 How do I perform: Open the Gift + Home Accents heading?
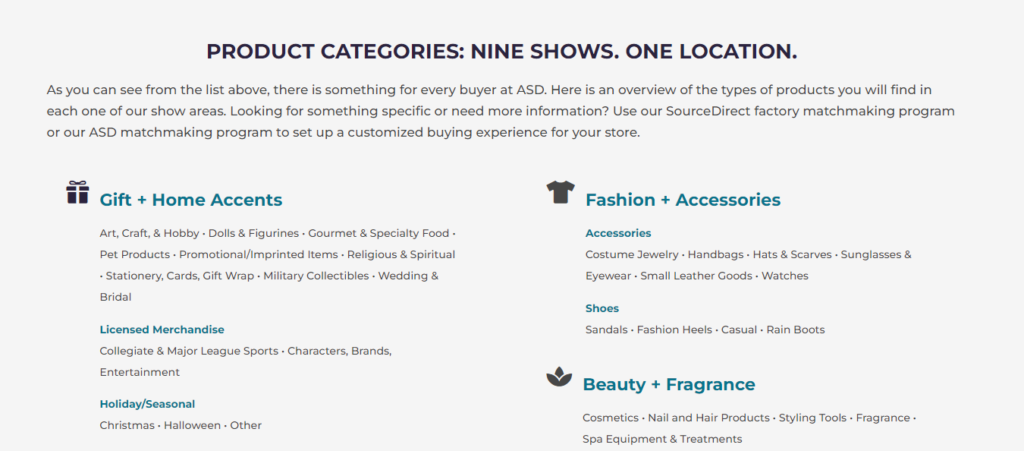coord(191,200)
